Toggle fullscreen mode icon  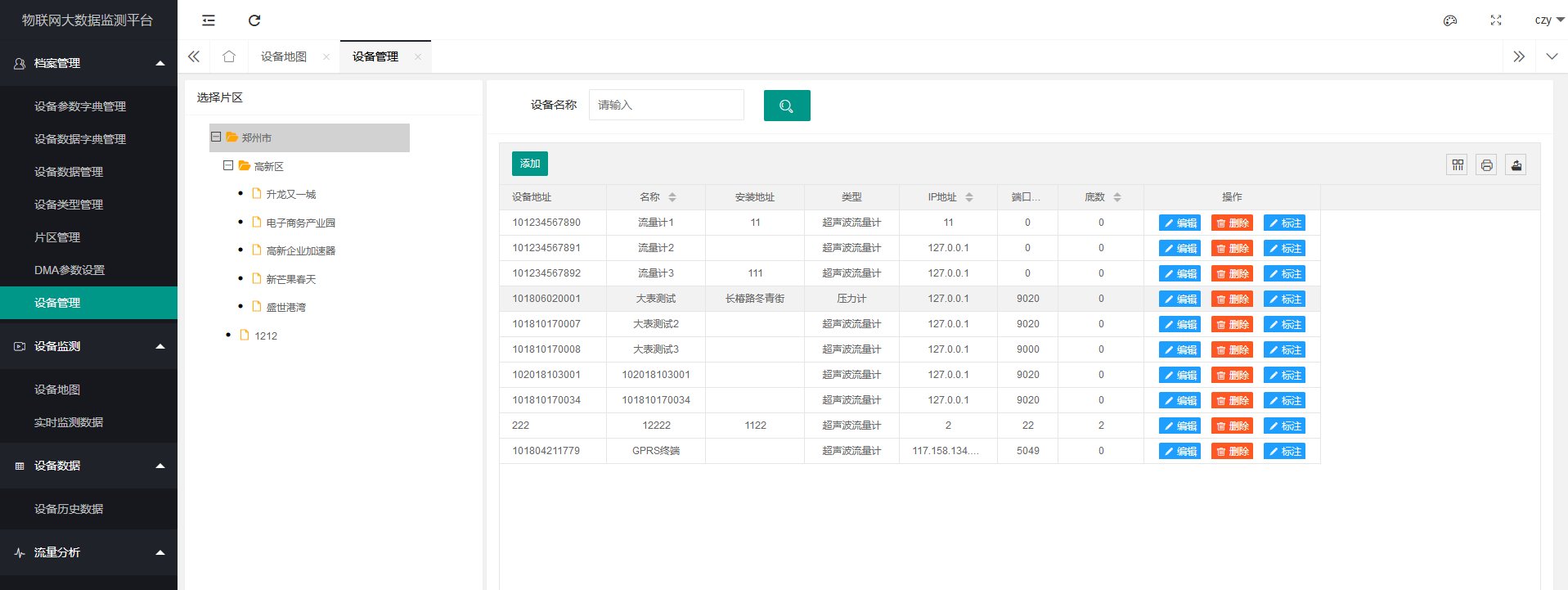(1496, 20)
